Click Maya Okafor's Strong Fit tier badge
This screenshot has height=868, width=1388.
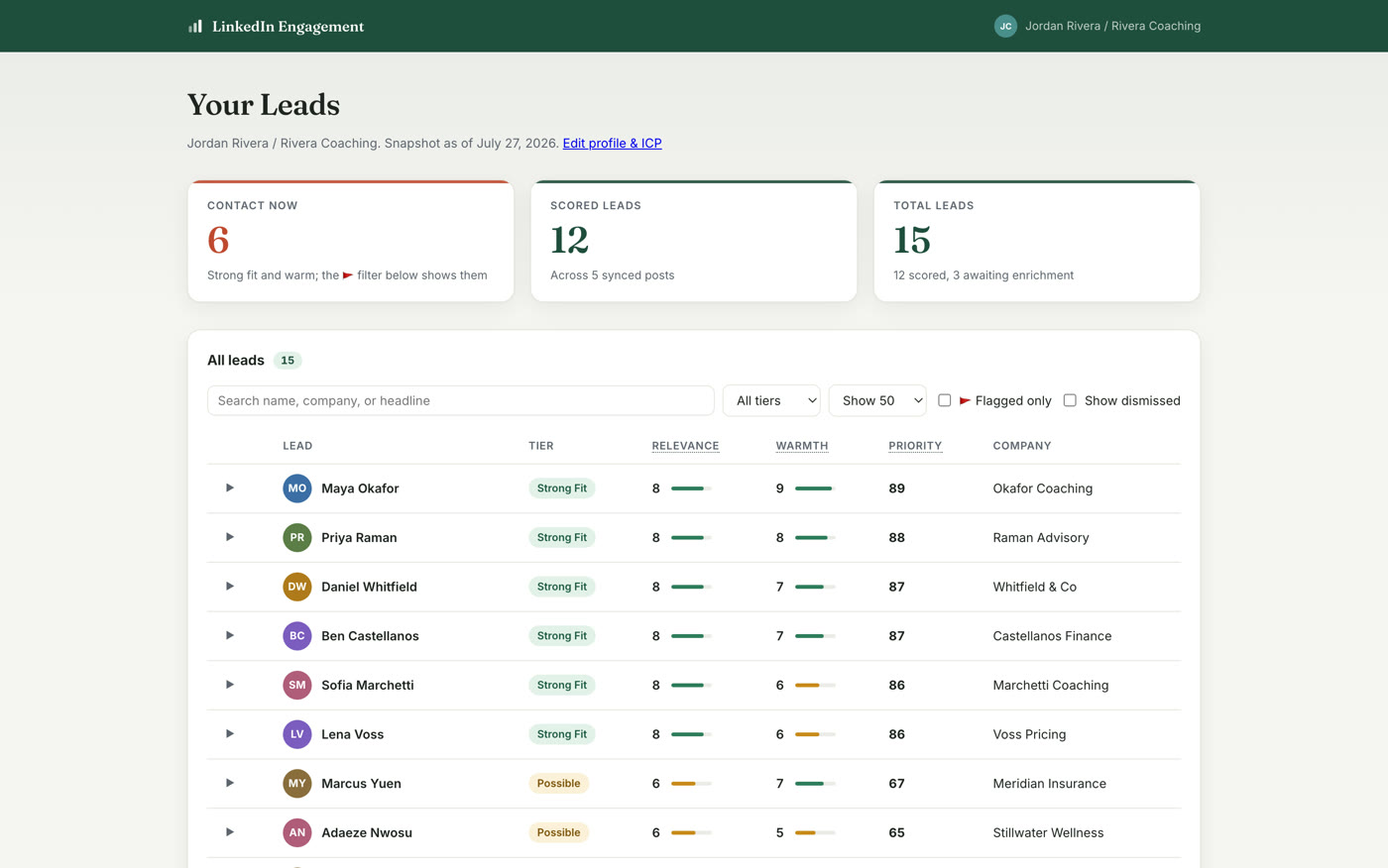click(562, 488)
